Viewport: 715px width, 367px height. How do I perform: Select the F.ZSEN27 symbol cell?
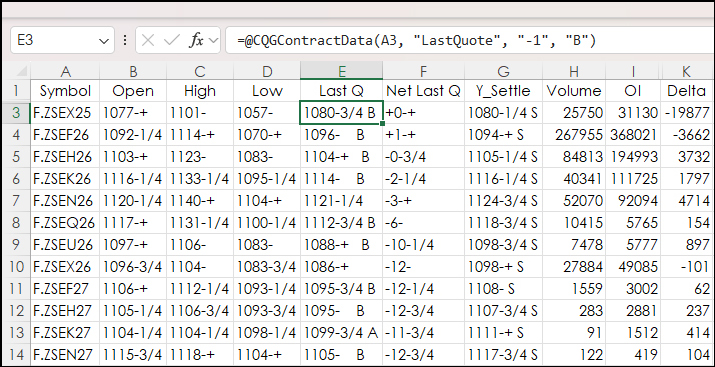[x=65, y=355]
